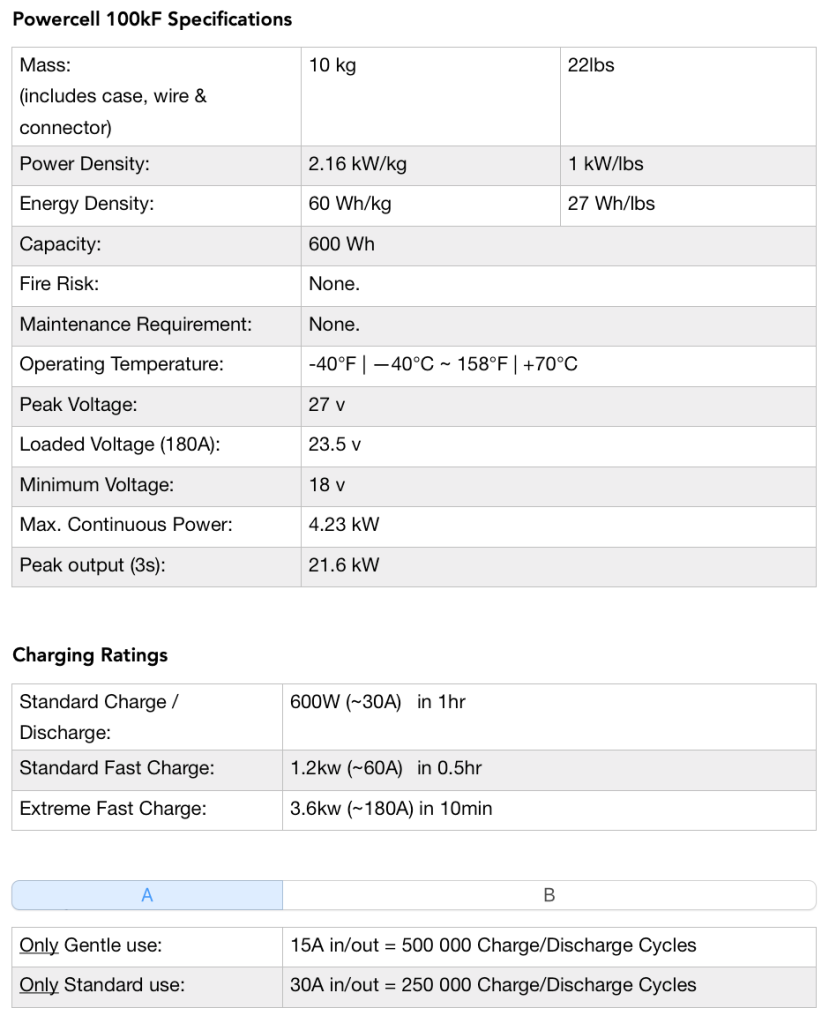Select the 30A in/out 250 000 cycles cell
This screenshot has height=1023, width=829.
(x=493, y=985)
